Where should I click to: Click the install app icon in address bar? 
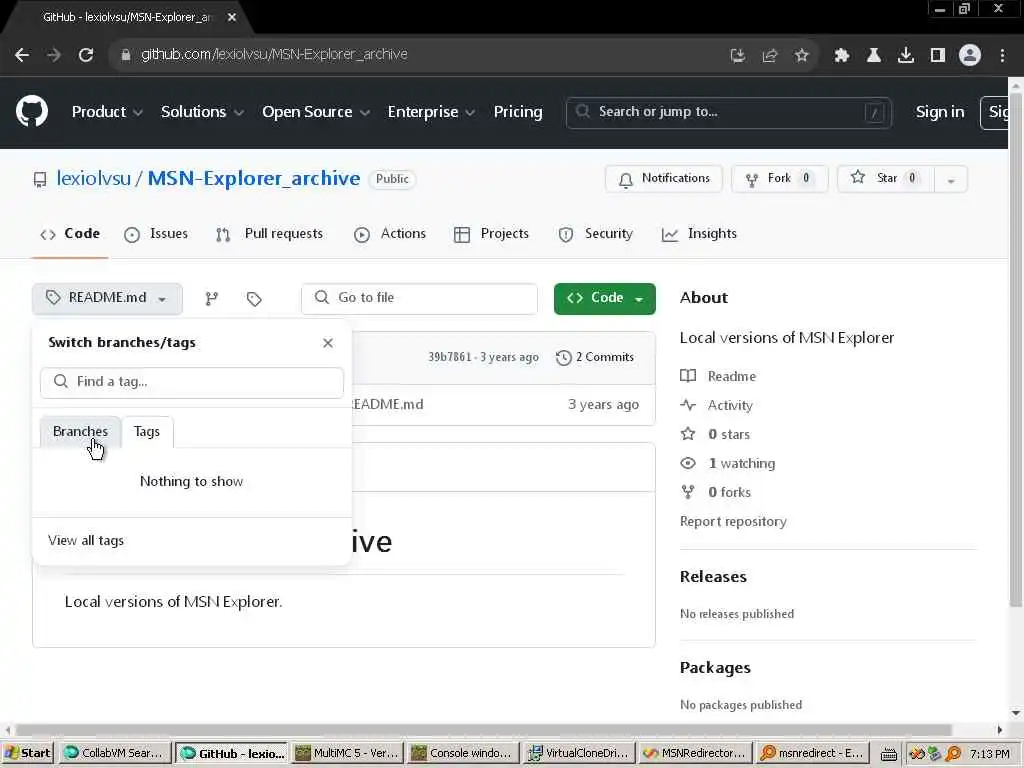coord(737,56)
